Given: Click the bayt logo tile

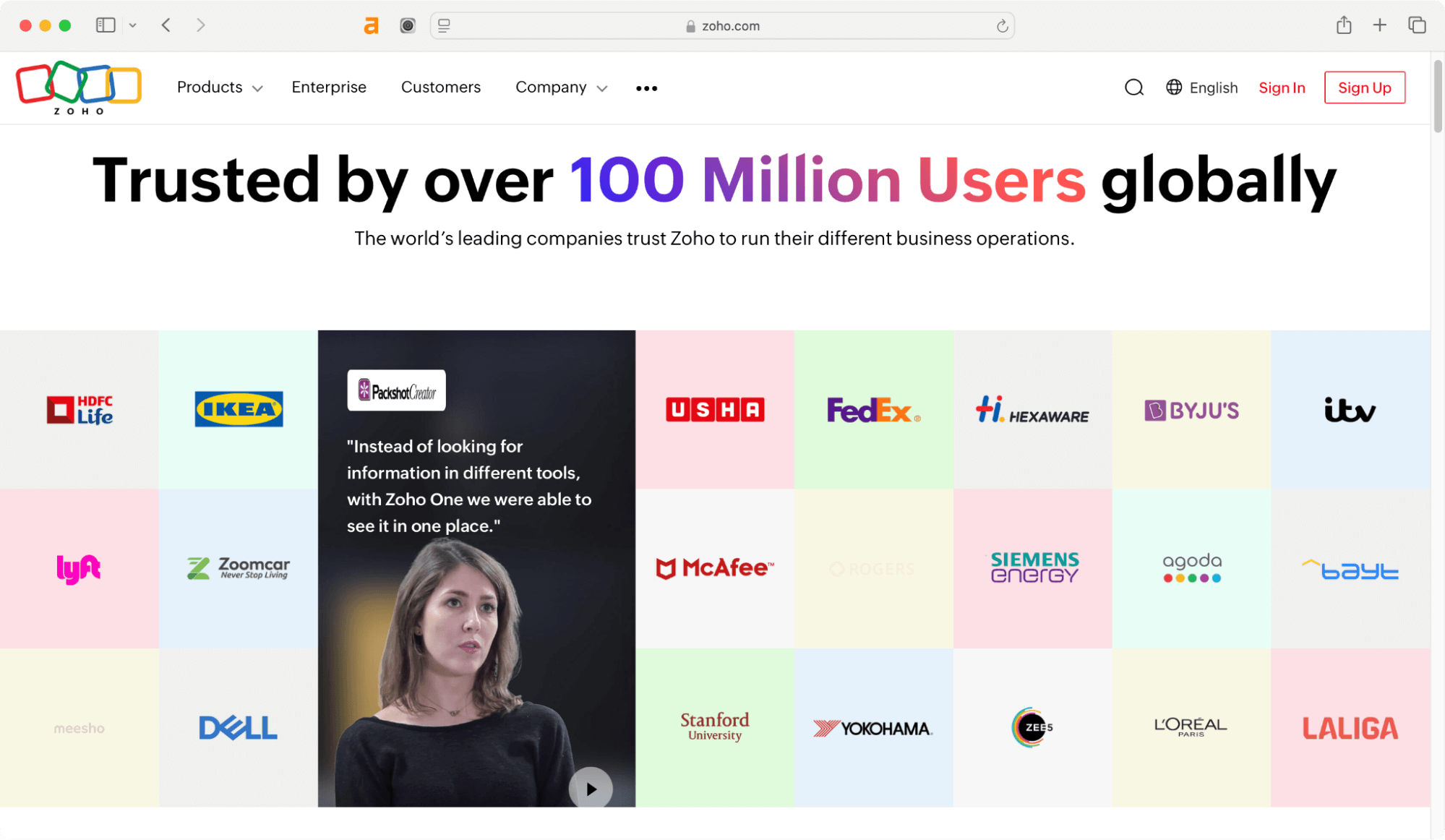Looking at the screenshot, I should coord(1350,569).
